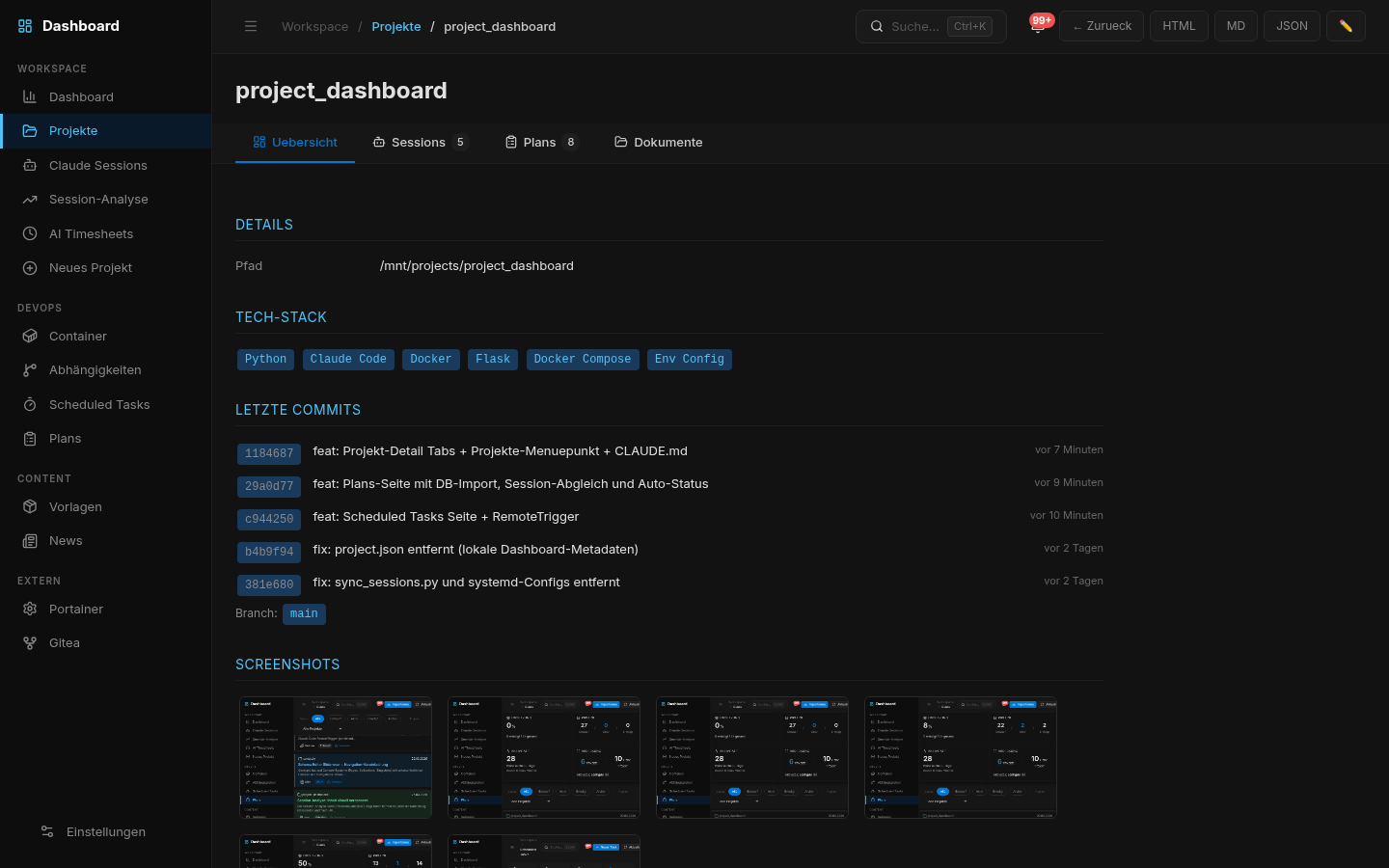Open the first screenshot thumbnail
Screen dimensions: 1389x868
click(335, 758)
